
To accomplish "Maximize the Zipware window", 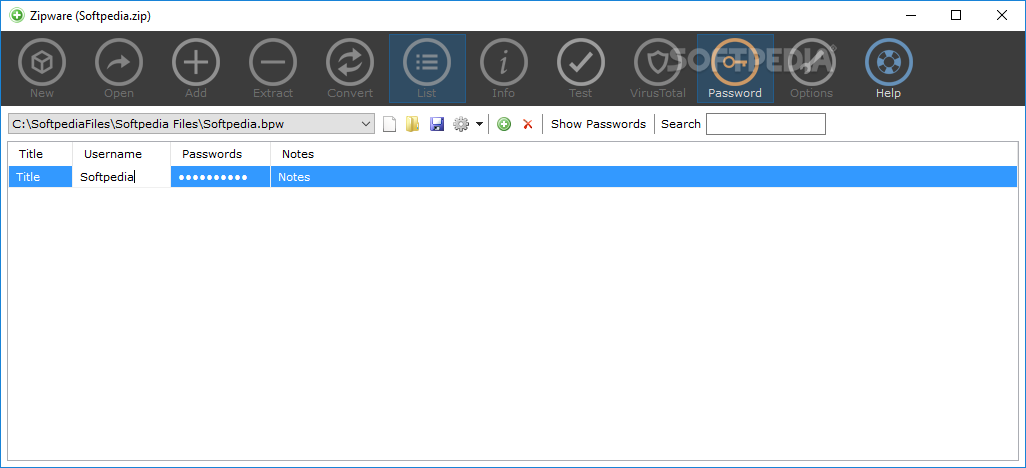I will pyautogui.click(x=956, y=15).
